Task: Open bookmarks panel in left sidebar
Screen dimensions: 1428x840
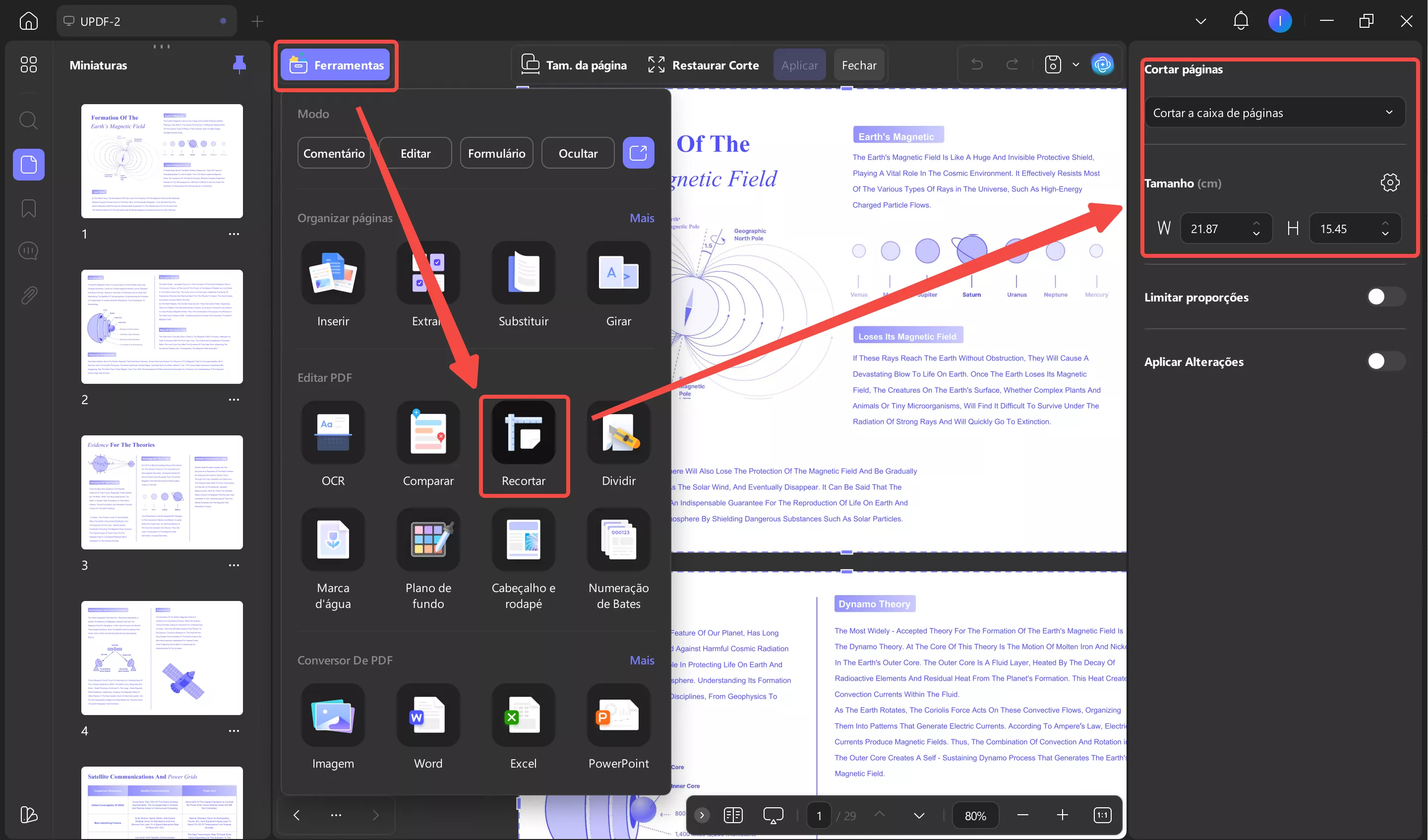Action: pyautogui.click(x=28, y=208)
